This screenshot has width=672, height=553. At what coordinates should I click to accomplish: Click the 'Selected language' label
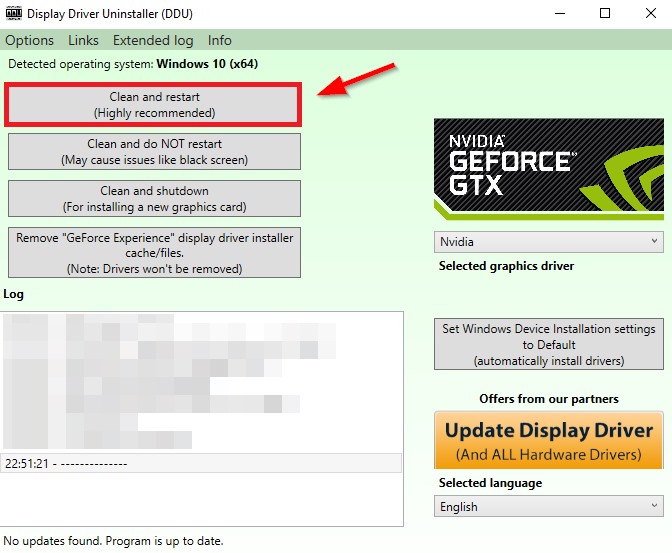tap(490, 483)
